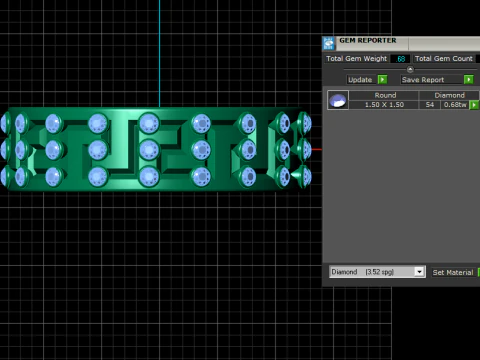Click the green Update arrow button
Viewport: 480px width, 360px height.
coord(383,80)
